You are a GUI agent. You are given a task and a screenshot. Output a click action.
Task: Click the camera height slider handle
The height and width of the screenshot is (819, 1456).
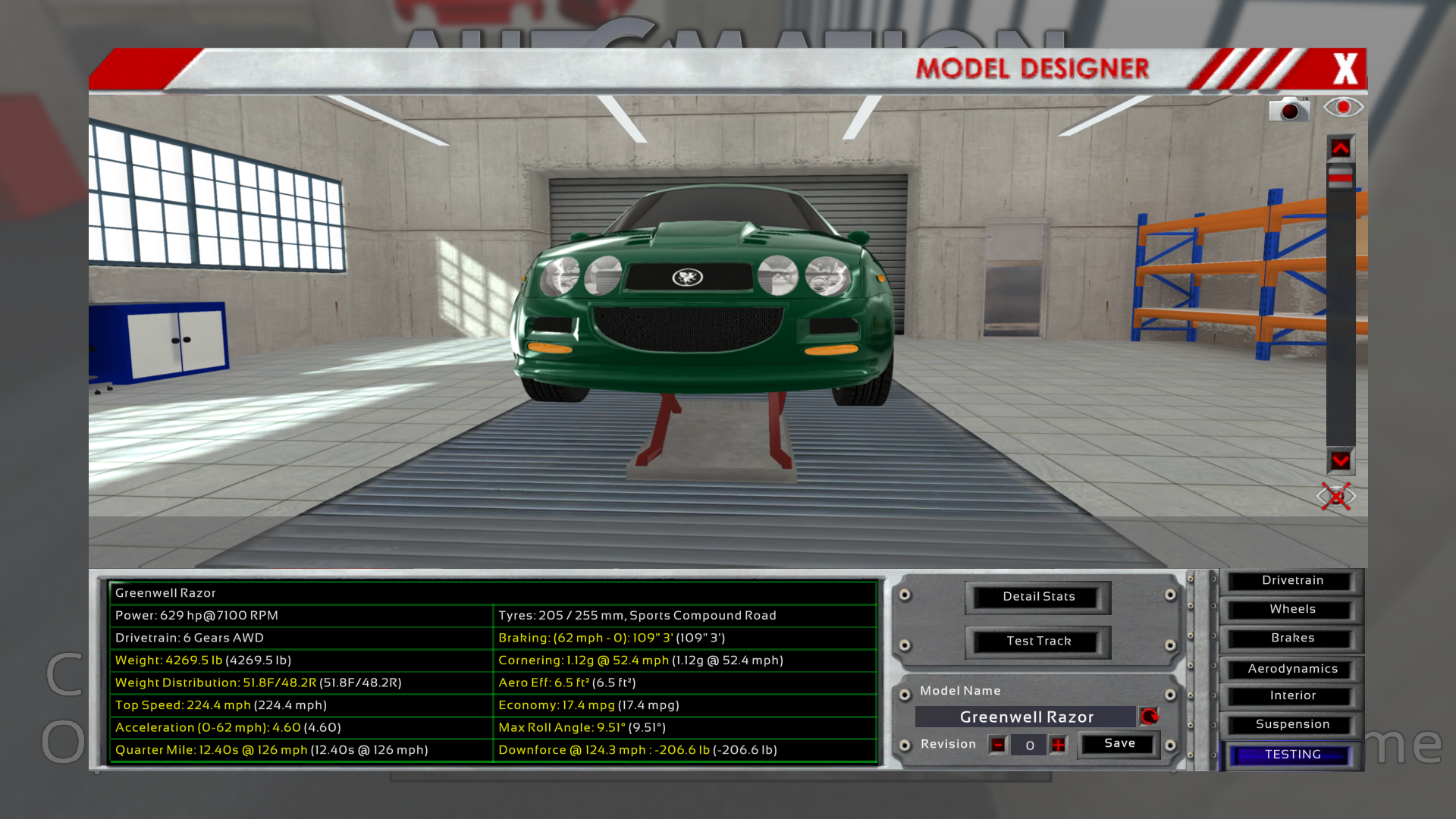tap(1340, 177)
